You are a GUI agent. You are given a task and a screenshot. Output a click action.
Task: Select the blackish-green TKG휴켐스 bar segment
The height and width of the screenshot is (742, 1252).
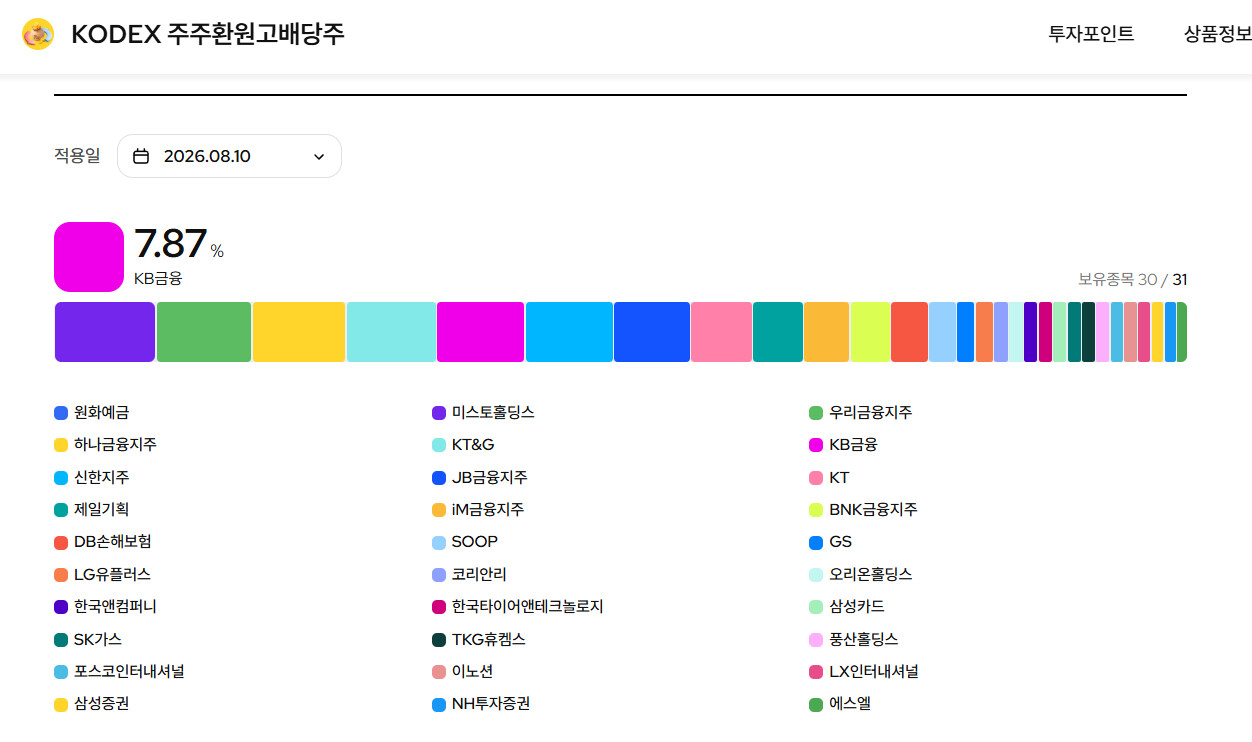[1088, 332]
